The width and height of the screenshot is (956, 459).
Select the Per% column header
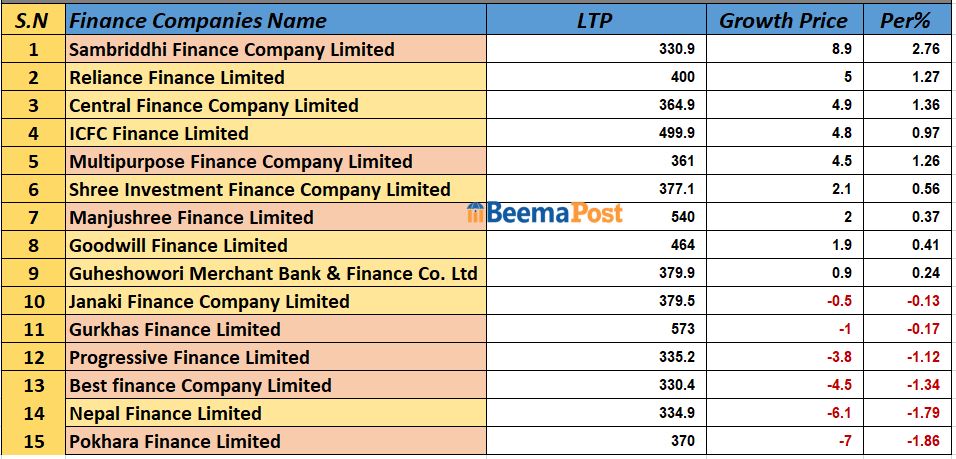(x=905, y=19)
